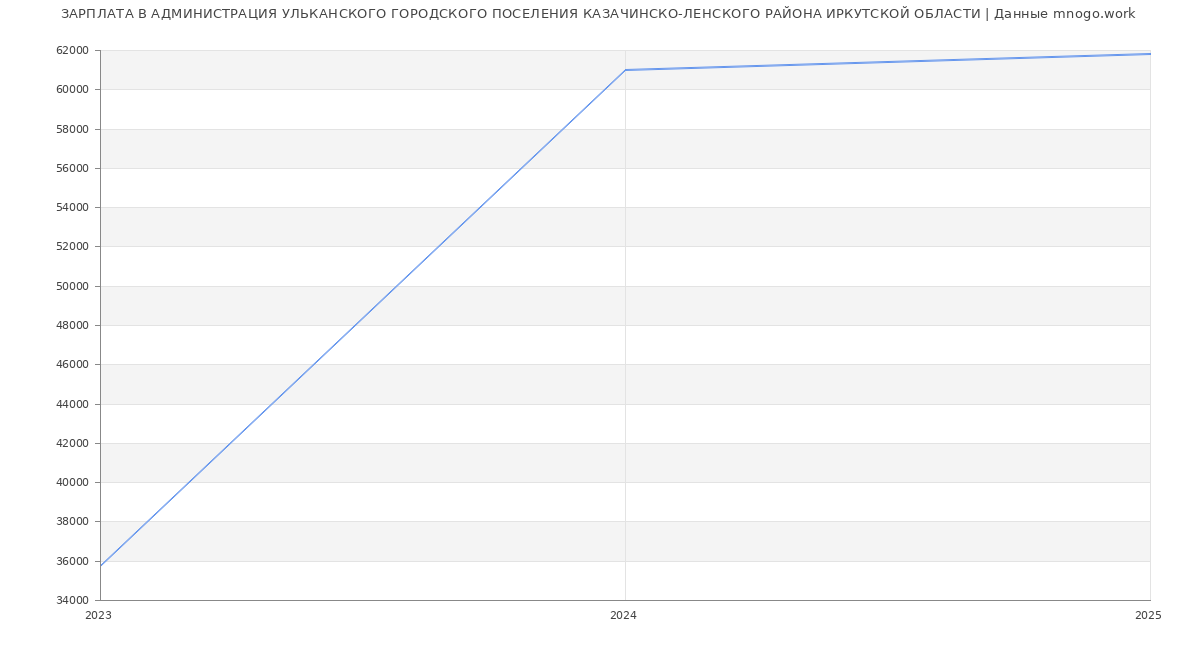The image size is (1200, 650).
Task: Click the 48000 y-axis label
Action: pyautogui.click(x=72, y=325)
